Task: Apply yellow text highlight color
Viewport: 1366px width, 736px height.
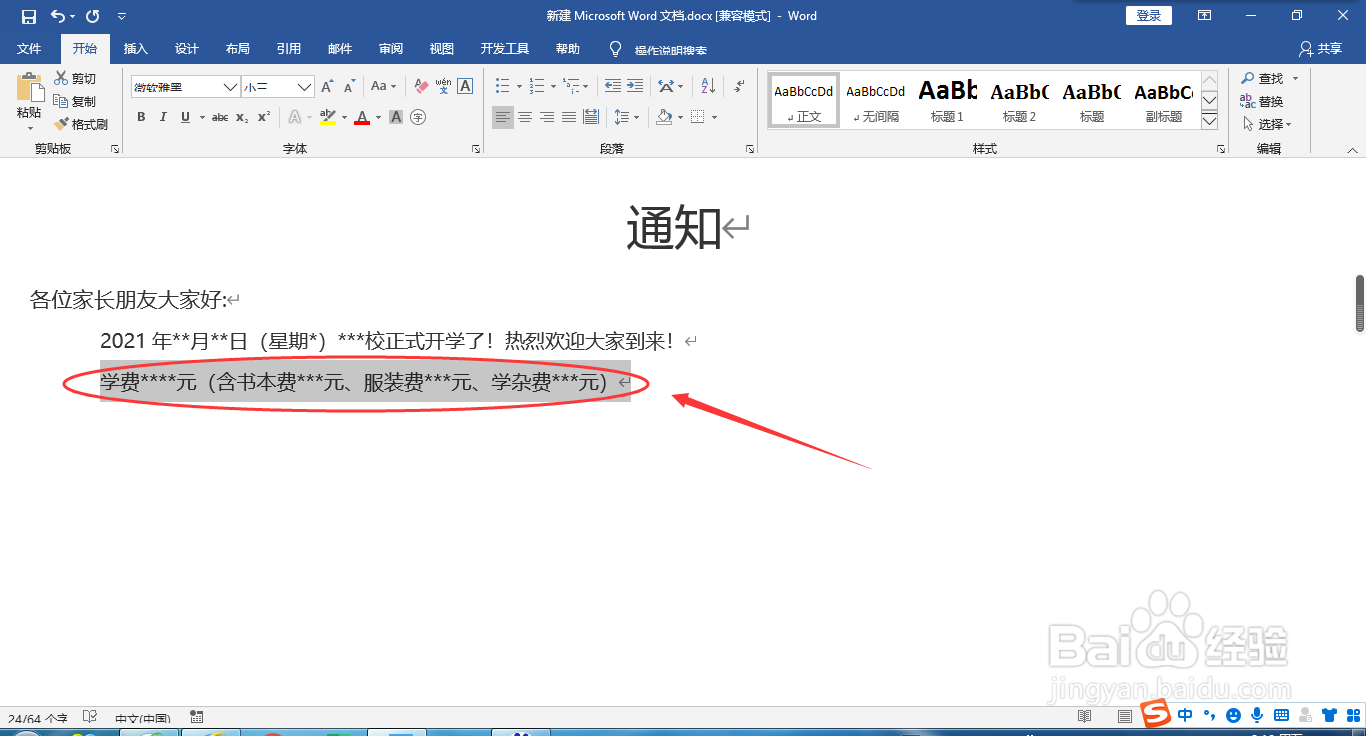Action: tap(328, 117)
